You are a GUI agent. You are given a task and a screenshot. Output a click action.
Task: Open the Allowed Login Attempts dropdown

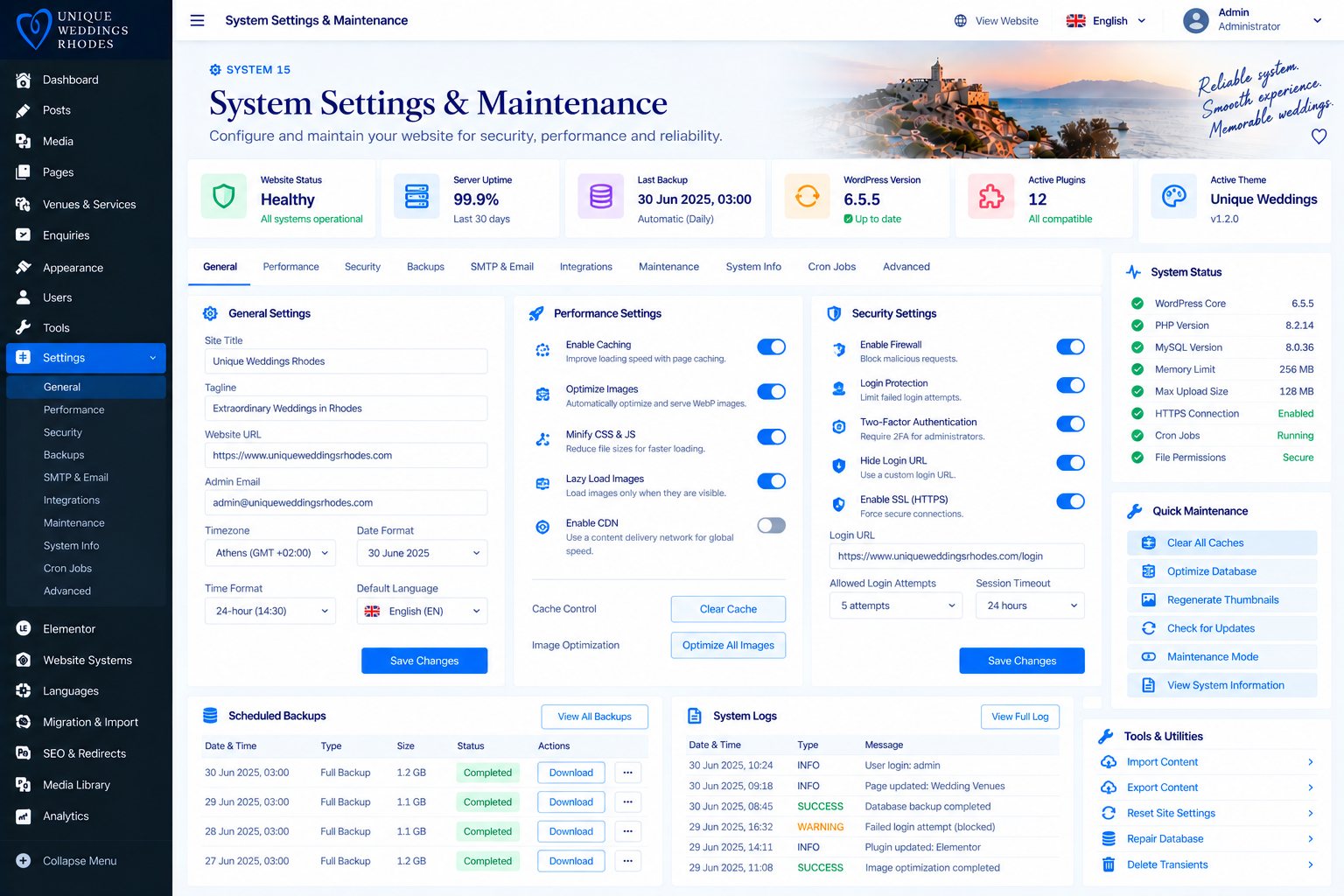(896, 605)
